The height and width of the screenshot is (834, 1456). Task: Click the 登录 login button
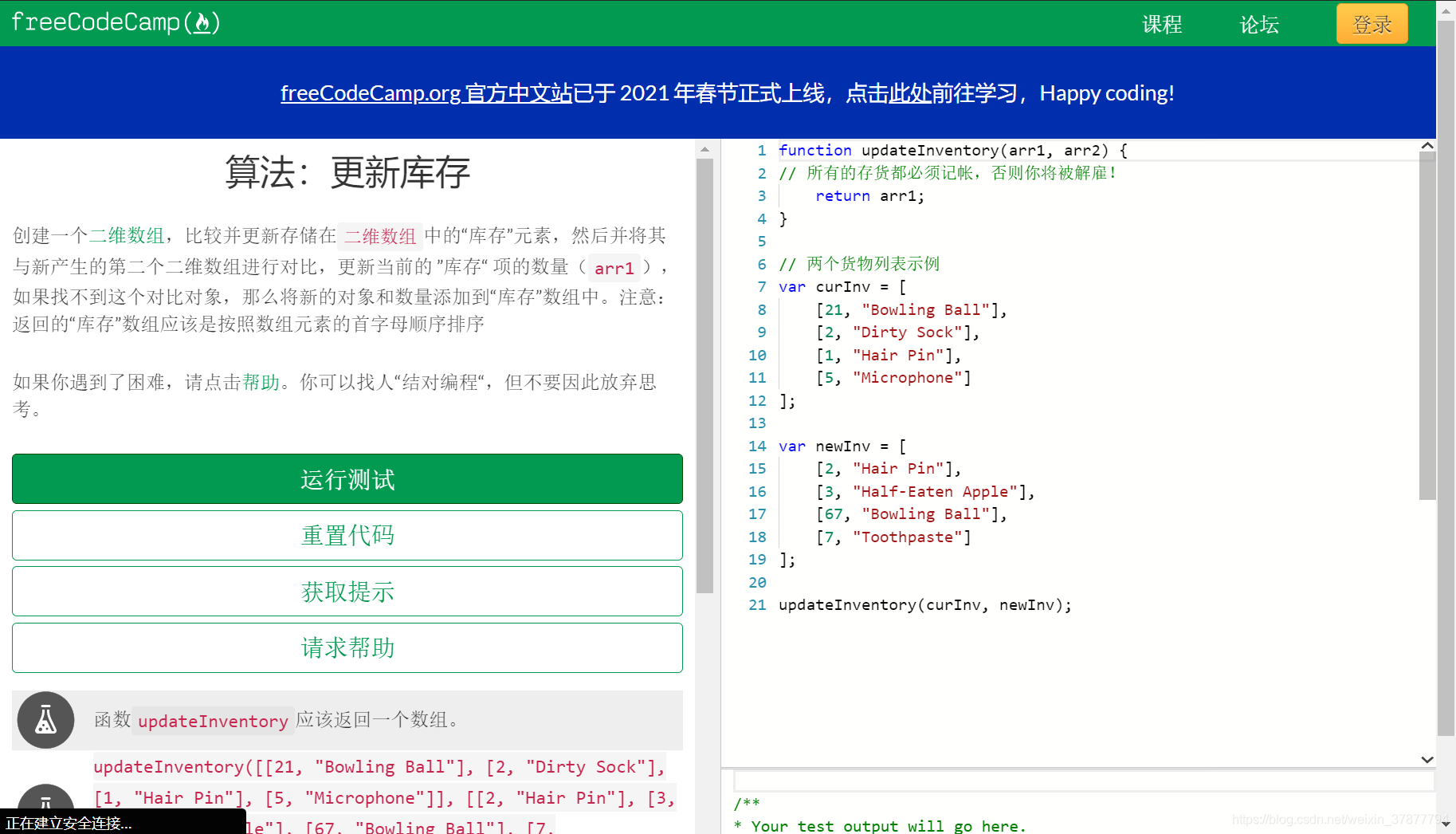1372,24
